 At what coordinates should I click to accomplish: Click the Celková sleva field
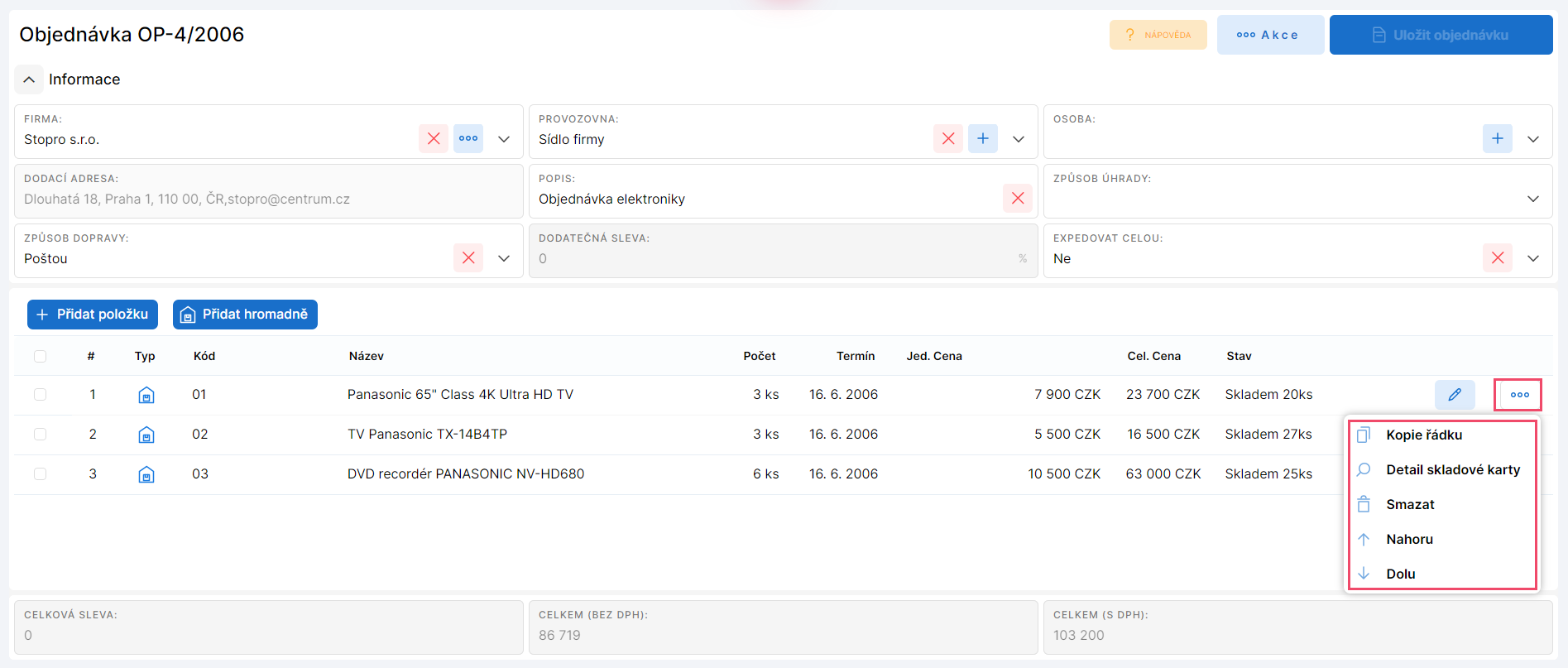coord(269,627)
